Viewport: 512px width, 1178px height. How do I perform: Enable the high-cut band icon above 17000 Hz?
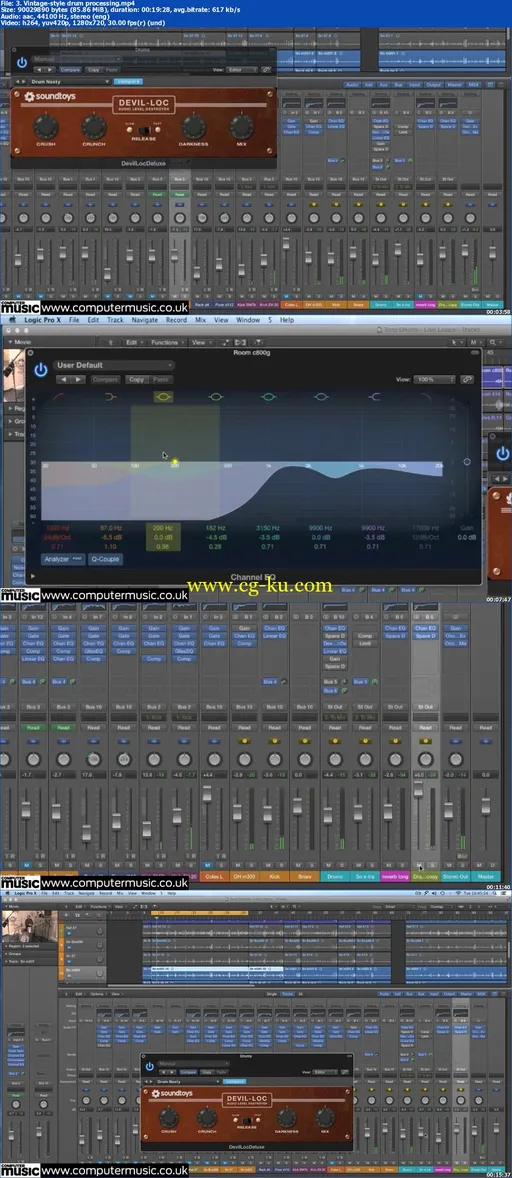point(426,396)
